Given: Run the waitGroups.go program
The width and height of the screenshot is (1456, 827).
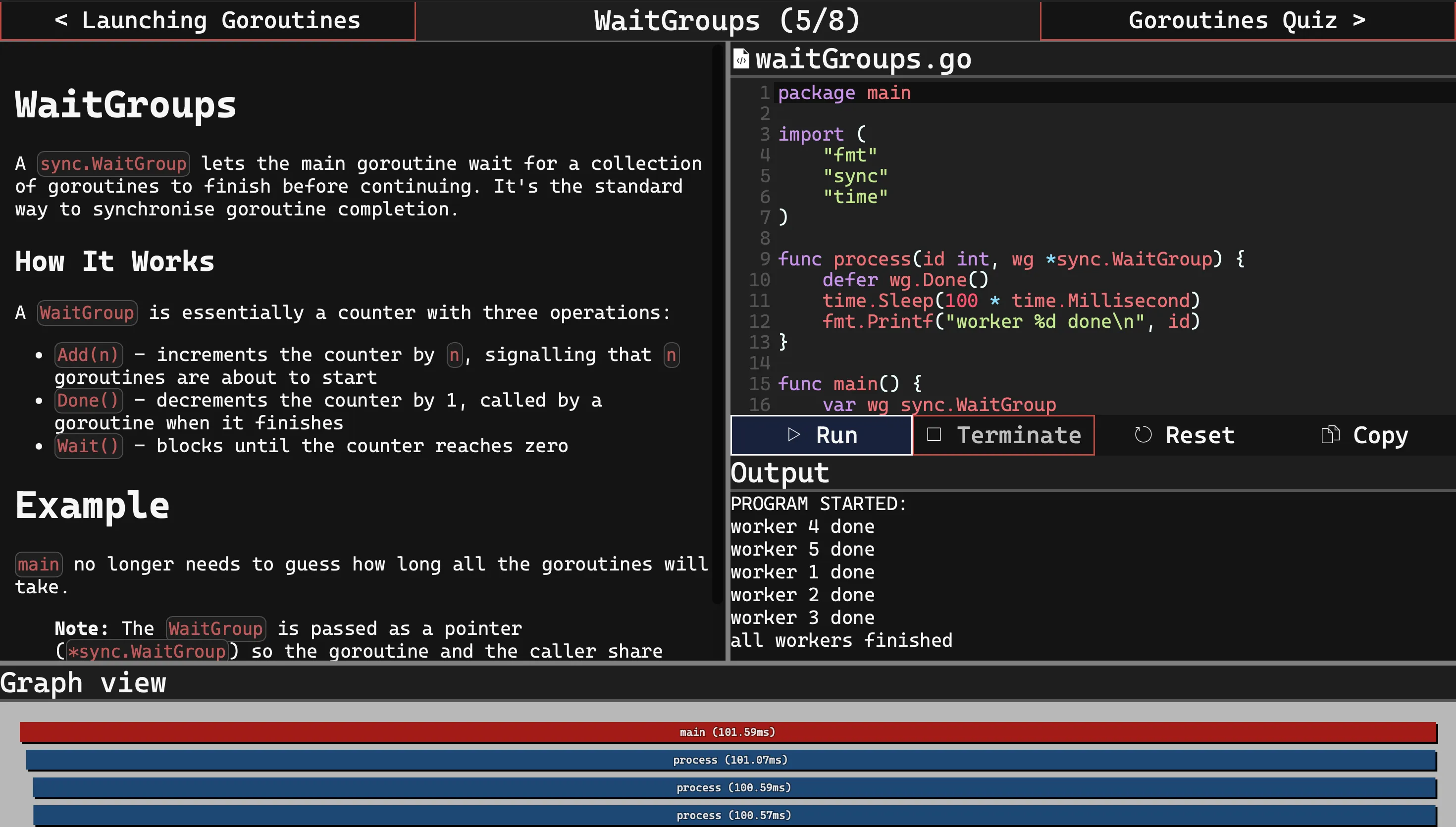Looking at the screenshot, I should (822, 435).
